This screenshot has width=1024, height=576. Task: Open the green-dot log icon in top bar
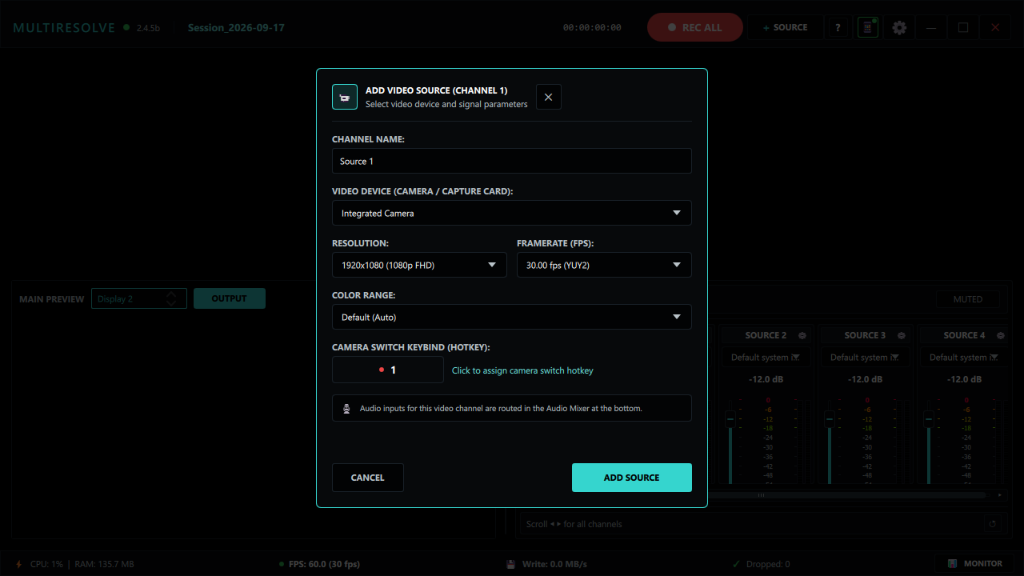868,27
